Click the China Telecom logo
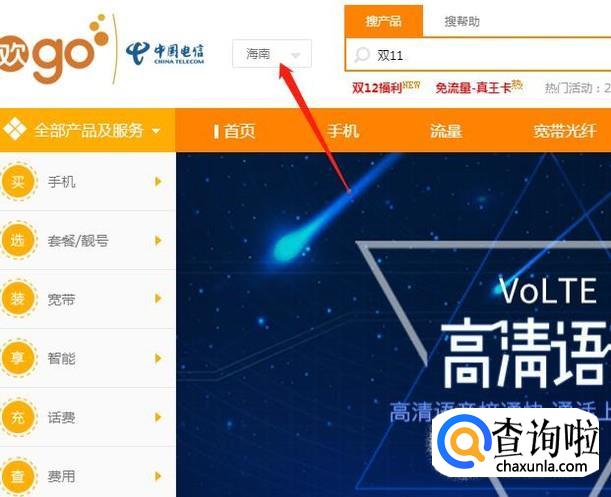Image resolution: width=611 pixels, height=497 pixels. (164, 54)
